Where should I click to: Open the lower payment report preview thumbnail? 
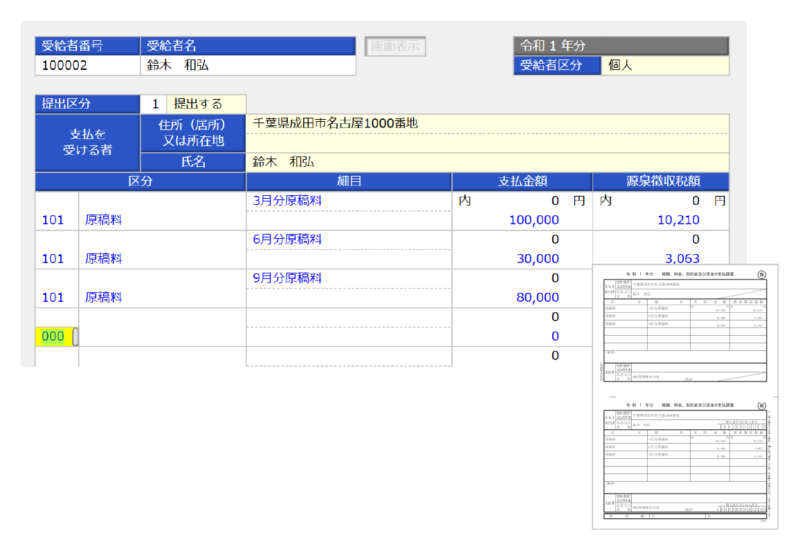click(685, 460)
